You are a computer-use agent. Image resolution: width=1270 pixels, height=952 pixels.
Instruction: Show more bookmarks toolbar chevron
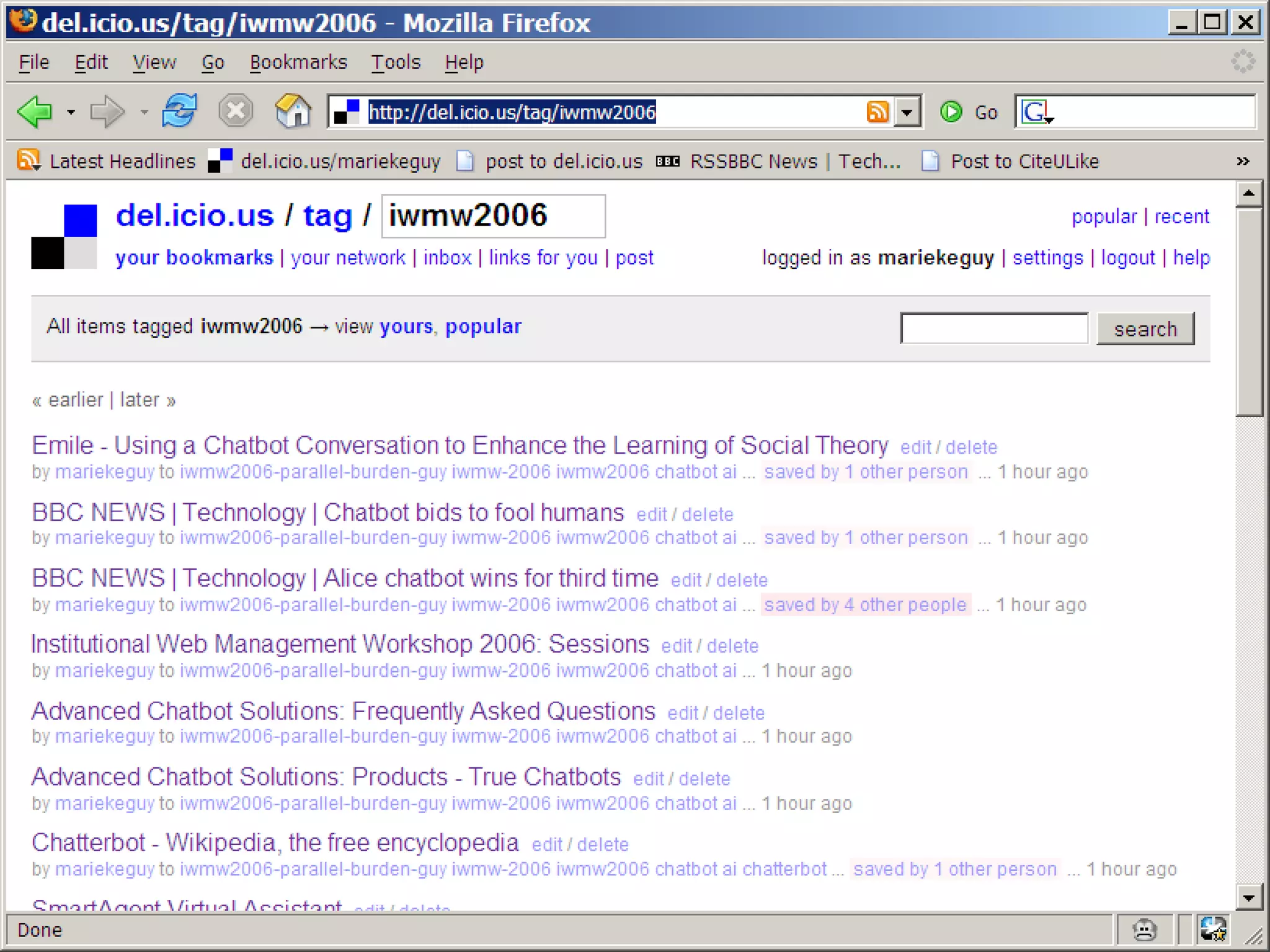[x=1242, y=162]
